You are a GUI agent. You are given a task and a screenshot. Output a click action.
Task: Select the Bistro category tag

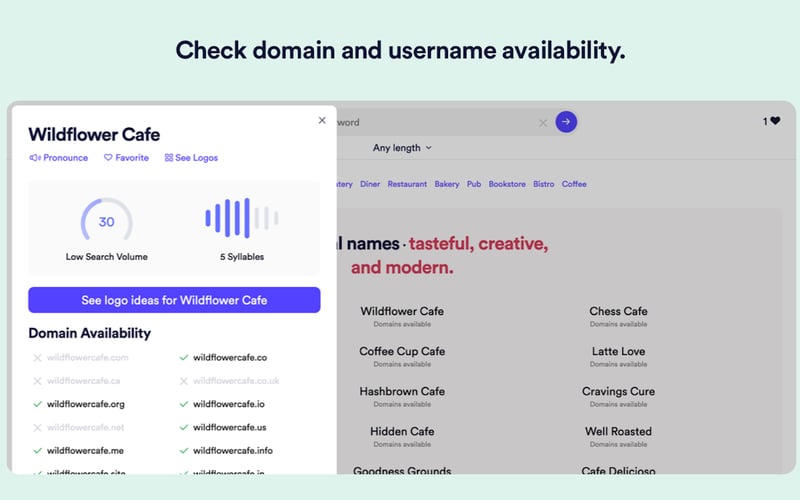(544, 184)
